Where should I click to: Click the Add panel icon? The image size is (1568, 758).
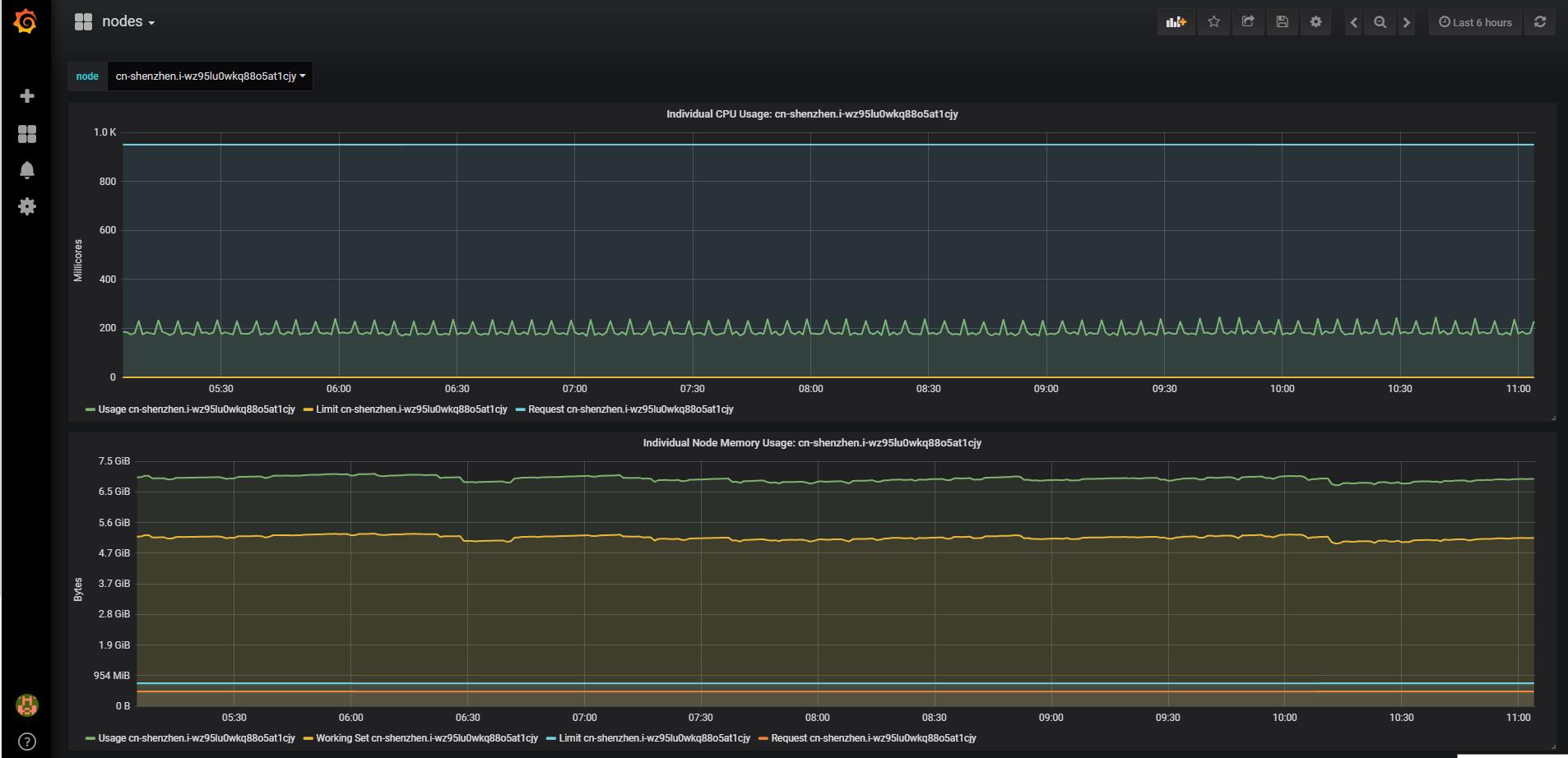1176,22
